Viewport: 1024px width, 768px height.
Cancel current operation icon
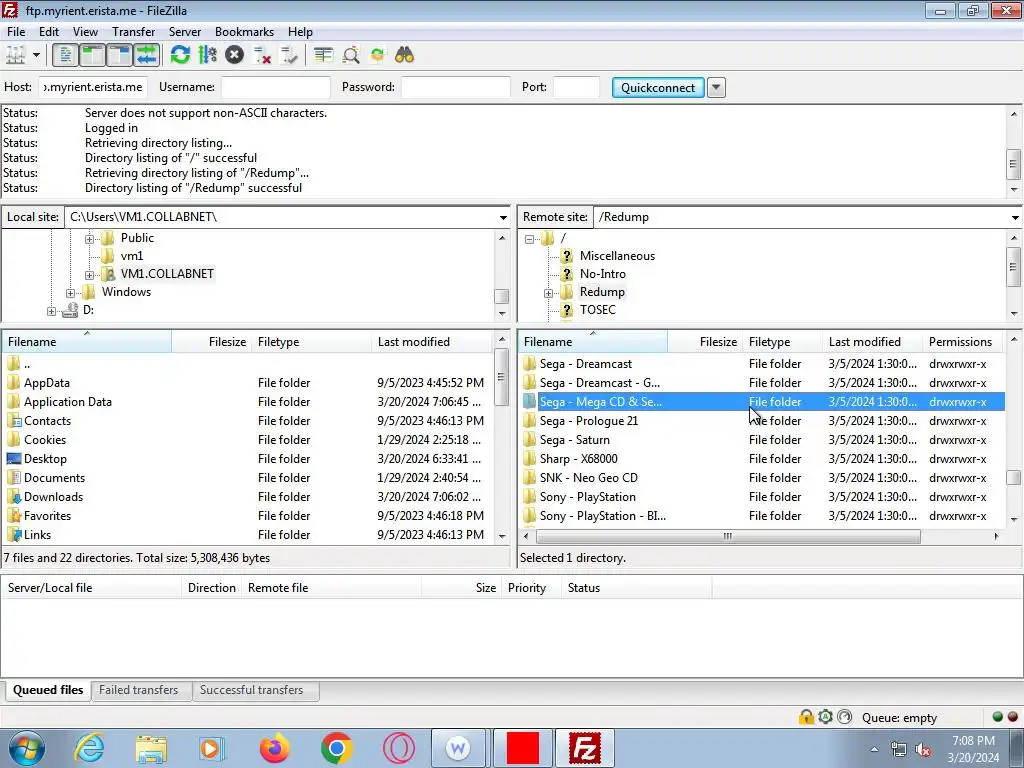234,56
